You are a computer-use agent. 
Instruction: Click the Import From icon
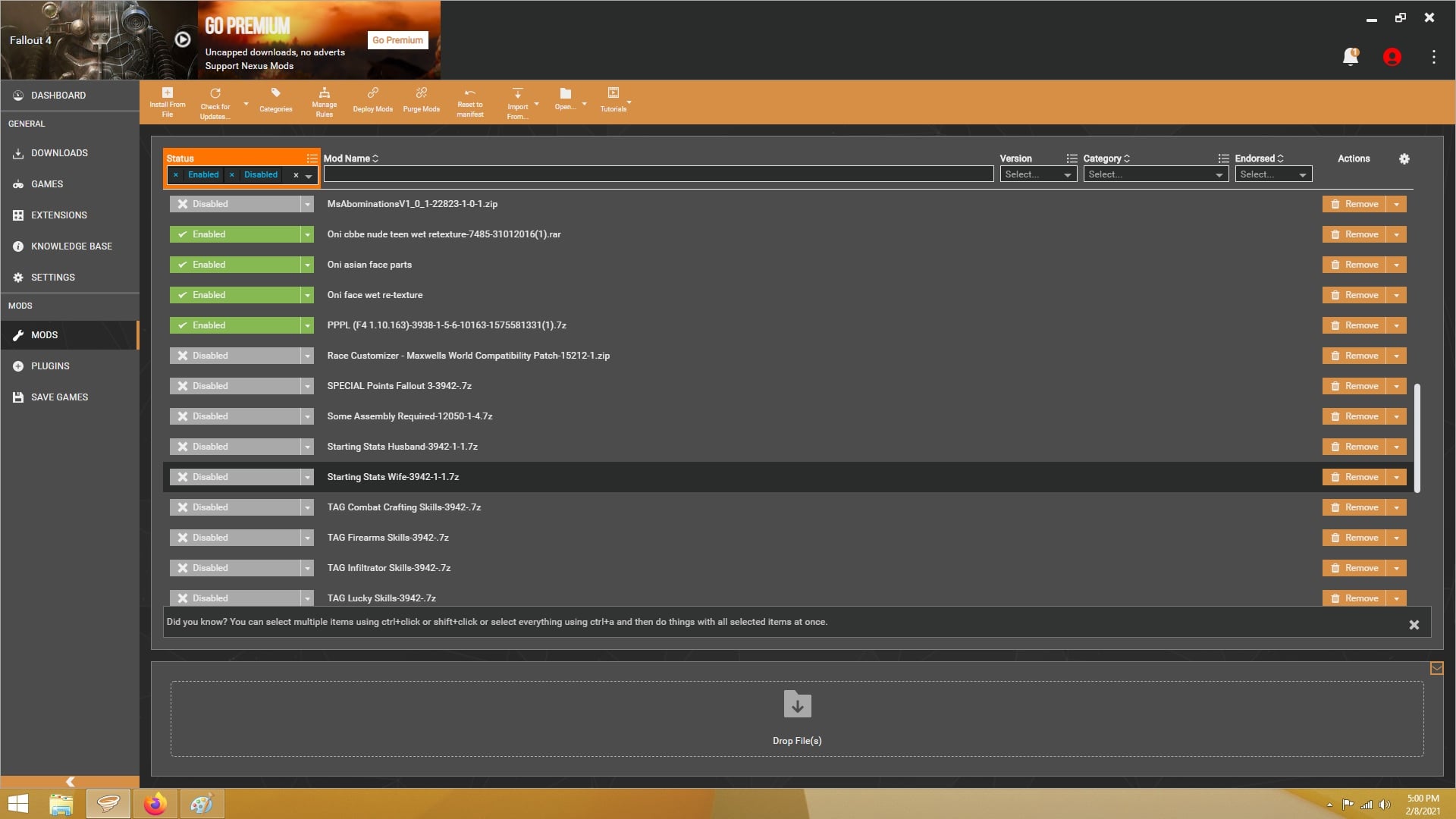click(x=518, y=93)
